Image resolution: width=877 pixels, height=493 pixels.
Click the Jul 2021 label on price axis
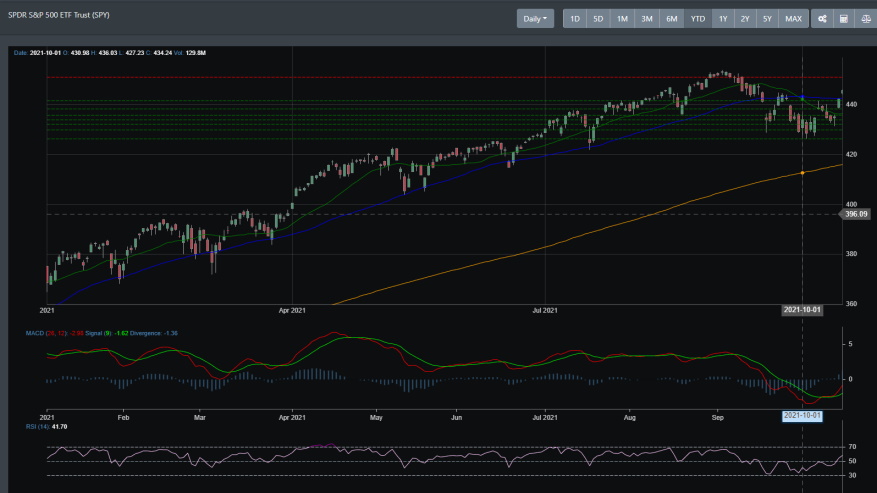coord(545,310)
